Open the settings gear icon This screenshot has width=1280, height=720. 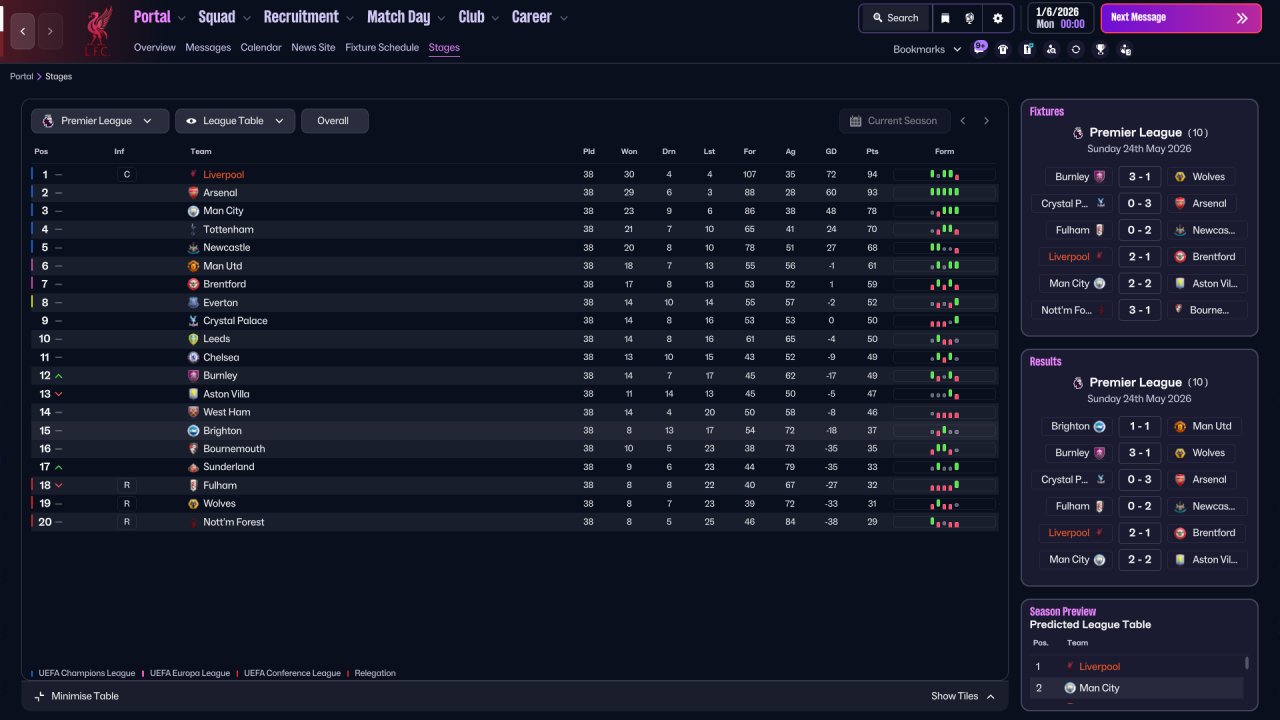(x=997, y=18)
